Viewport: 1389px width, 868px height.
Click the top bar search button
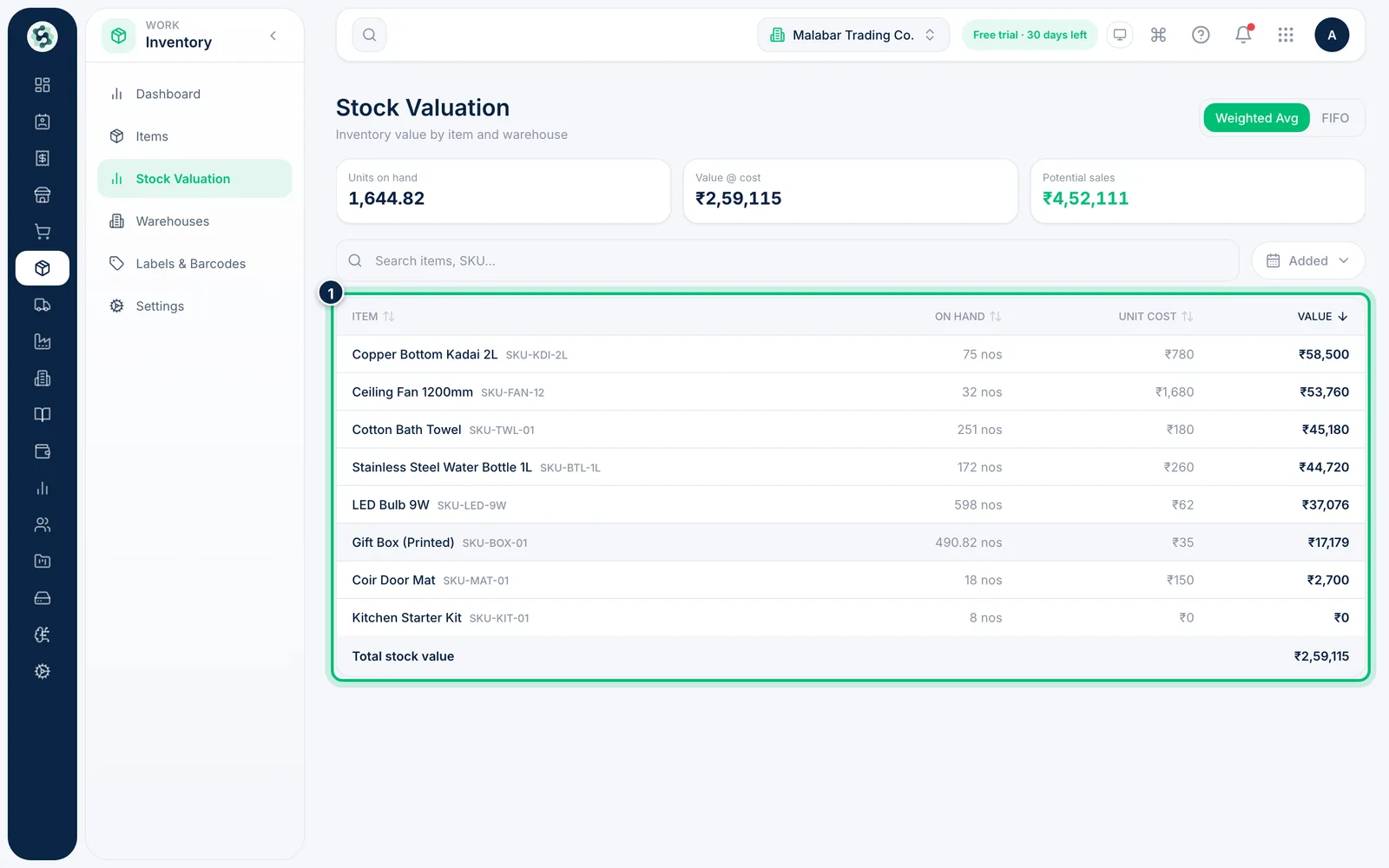pos(370,35)
